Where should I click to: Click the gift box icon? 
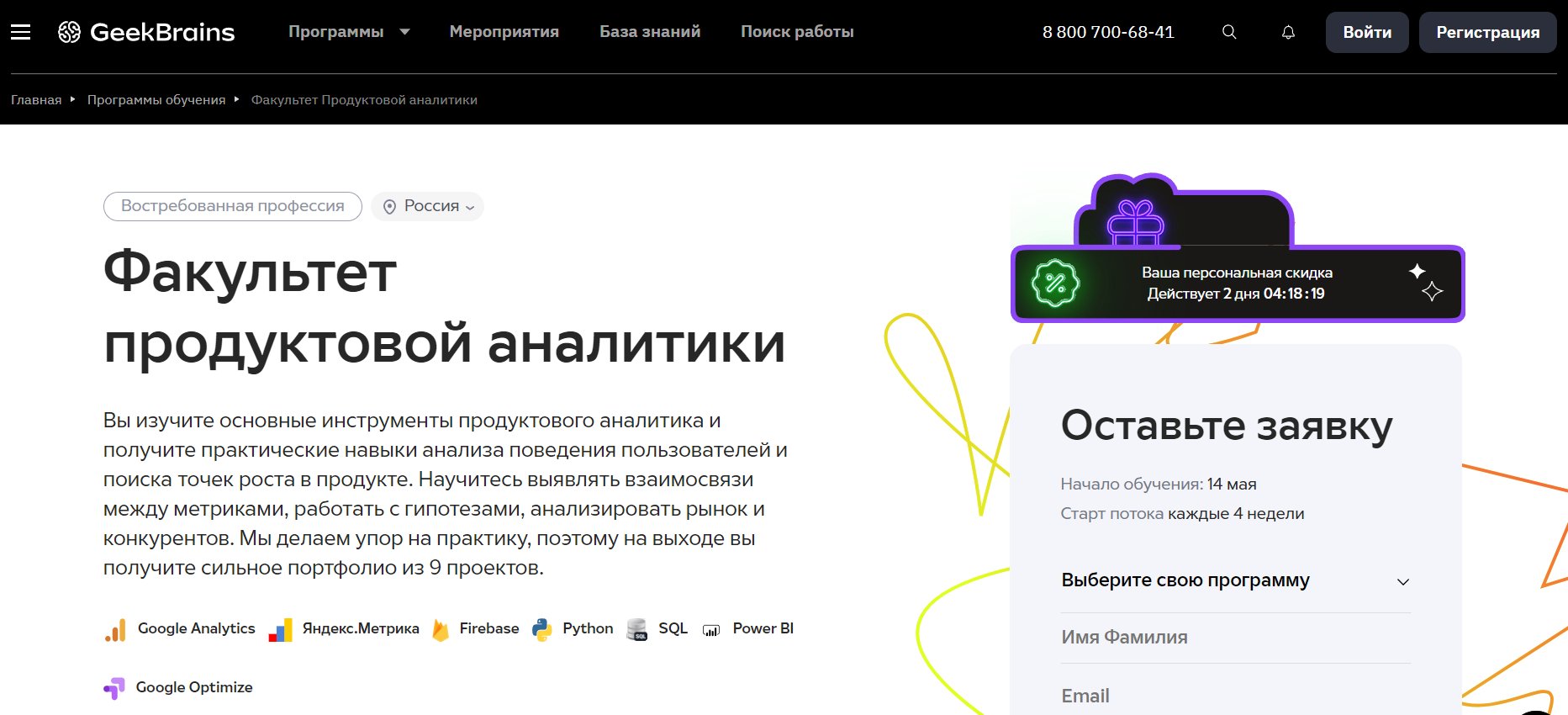pyautogui.click(x=1135, y=223)
